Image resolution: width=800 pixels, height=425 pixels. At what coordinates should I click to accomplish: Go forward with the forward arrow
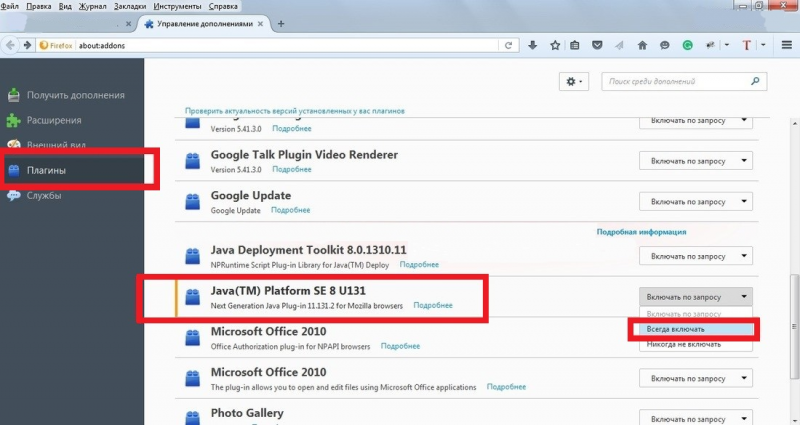coord(27,45)
